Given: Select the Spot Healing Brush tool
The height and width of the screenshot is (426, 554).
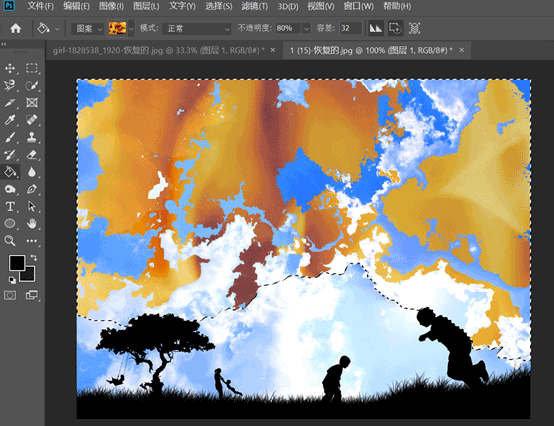Looking at the screenshot, I should 32,120.
